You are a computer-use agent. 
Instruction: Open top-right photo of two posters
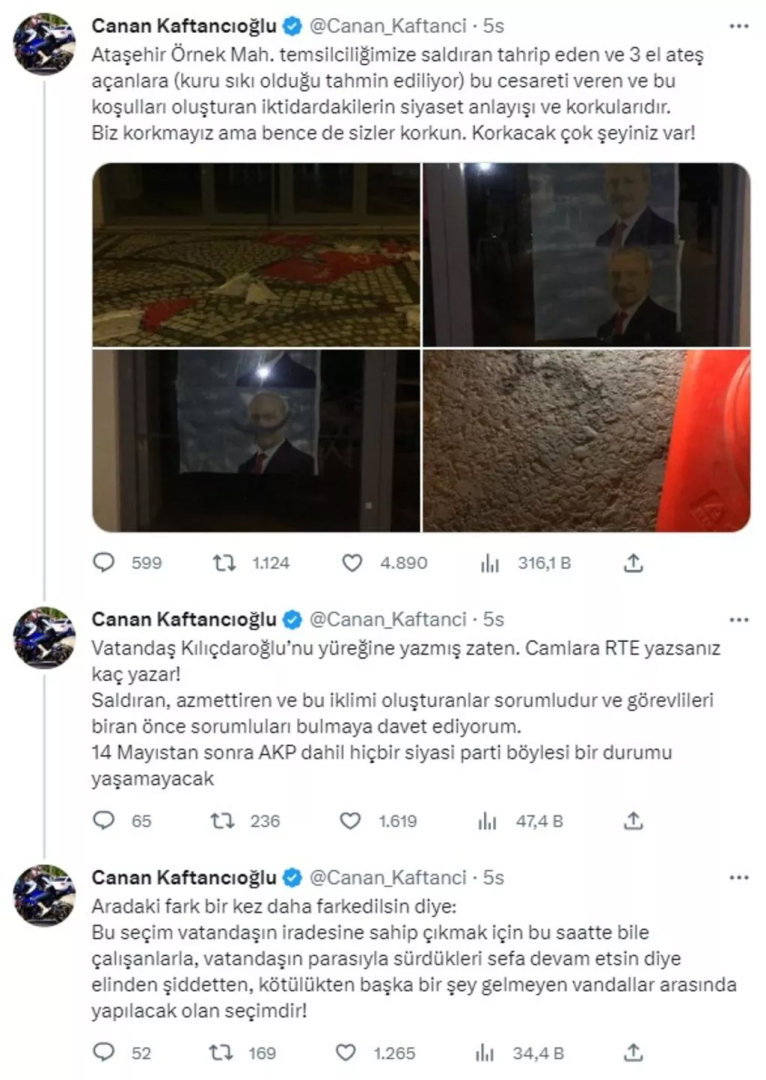[x=586, y=255]
